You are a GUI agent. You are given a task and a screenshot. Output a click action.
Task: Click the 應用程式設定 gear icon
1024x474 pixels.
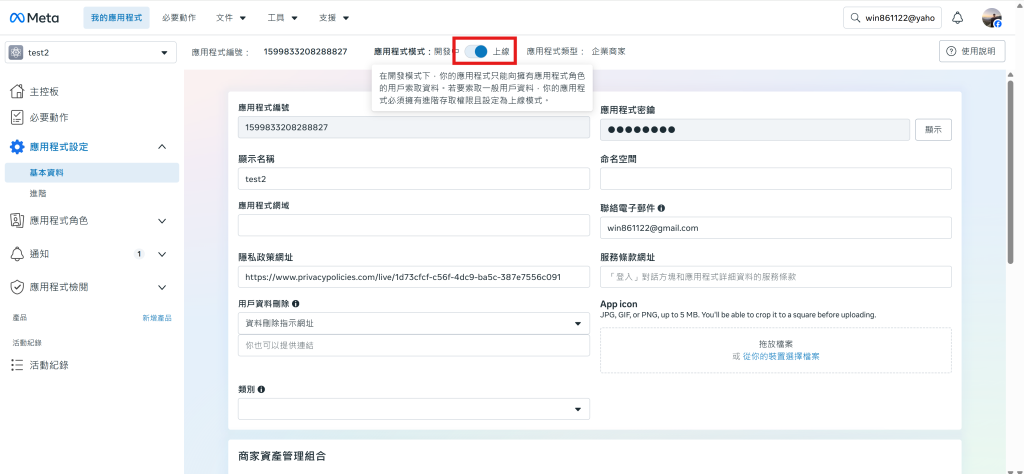17,147
